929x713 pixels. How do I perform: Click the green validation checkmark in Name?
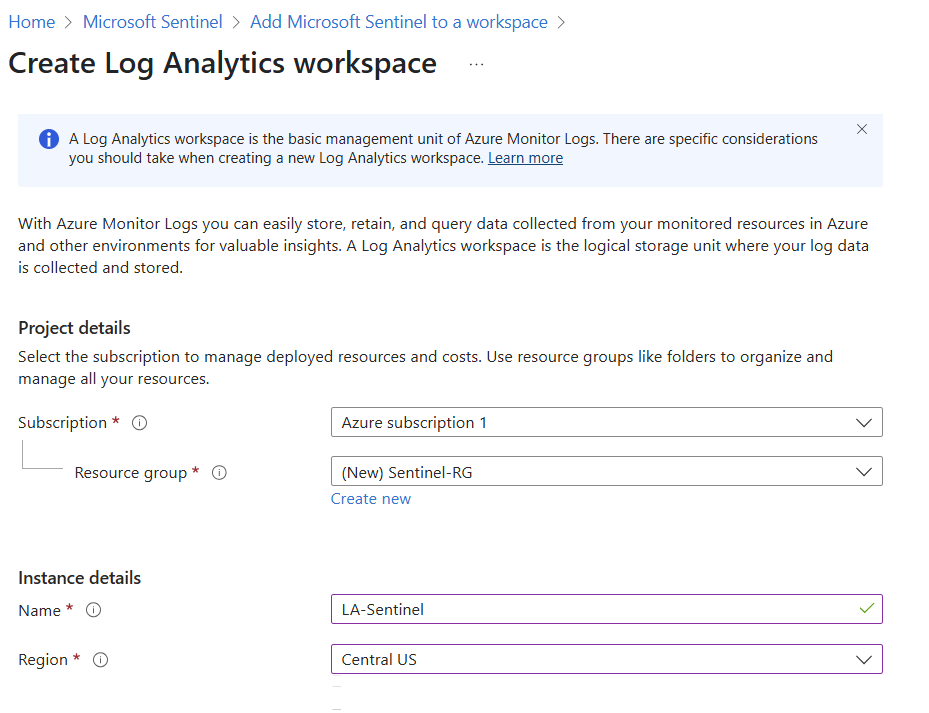867,609
